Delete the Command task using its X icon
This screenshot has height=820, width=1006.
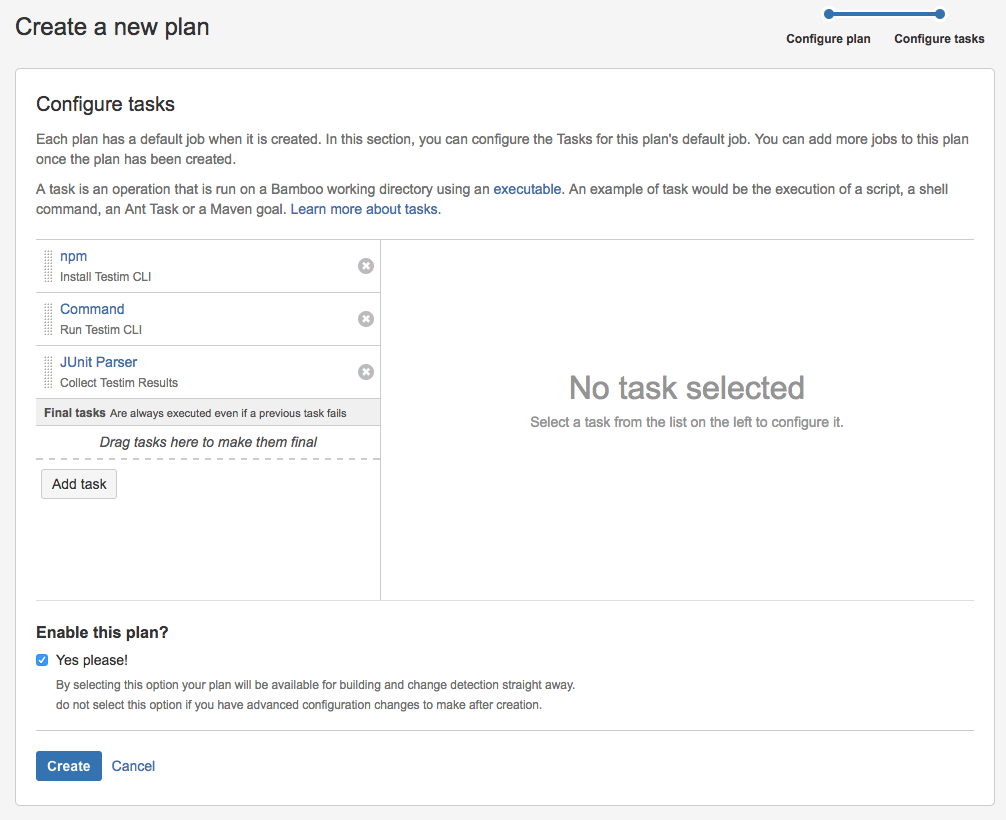[x=366, y=319]
